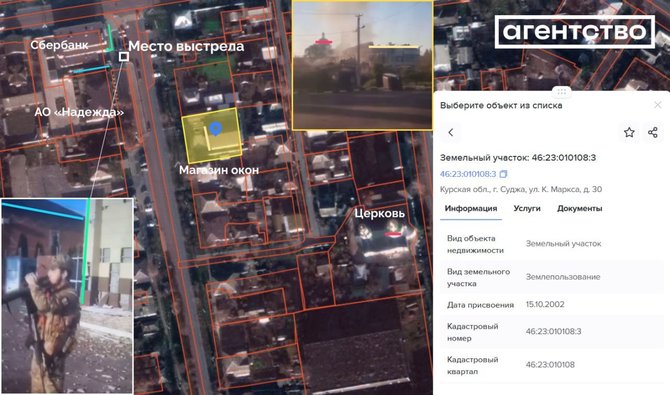Image resolution: width=670 pixels, height=395 pixels.
Task: Click the Дата присвоения label
Action: pyautogui.click(x=480, y=305)
